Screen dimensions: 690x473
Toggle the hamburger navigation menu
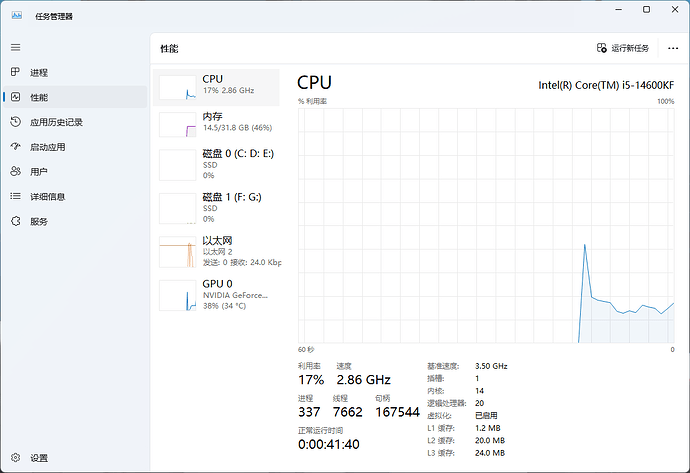click(x=15, y=47)
